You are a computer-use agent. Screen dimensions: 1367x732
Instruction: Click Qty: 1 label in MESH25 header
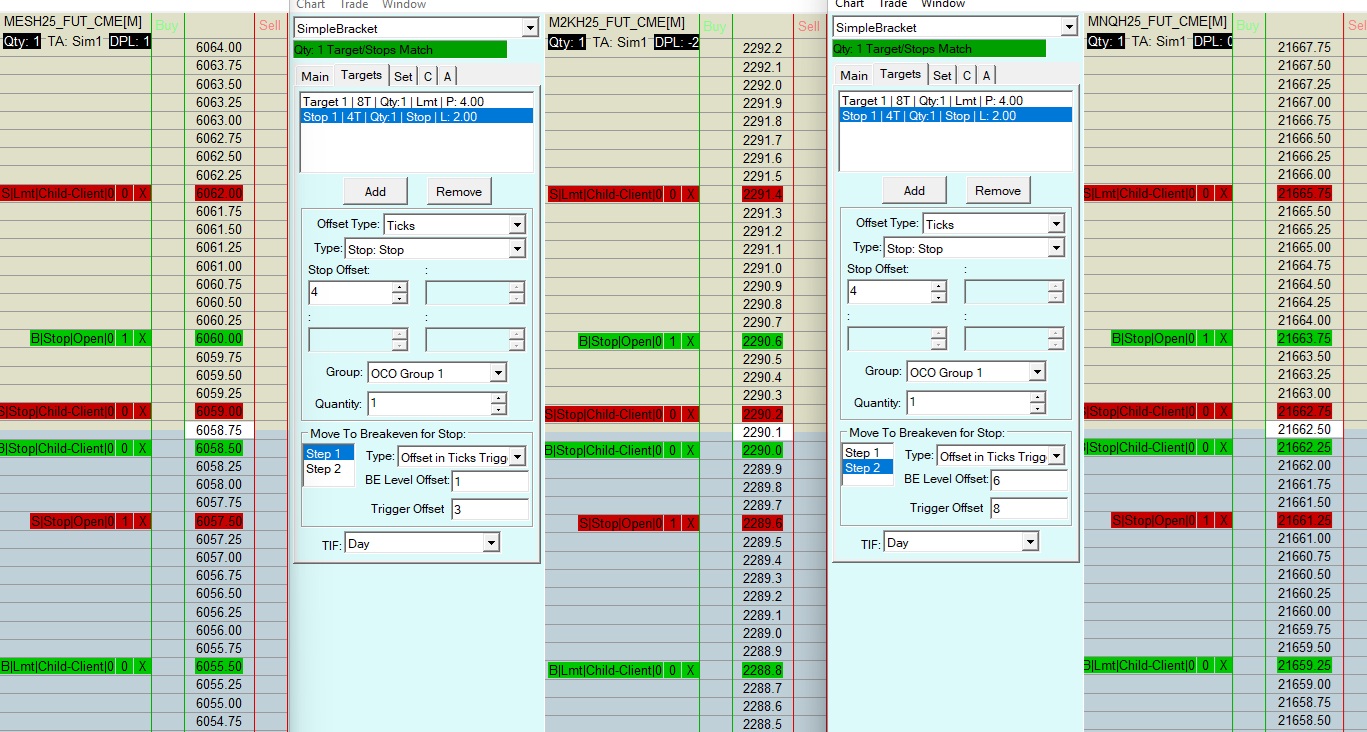click(21, 41)
